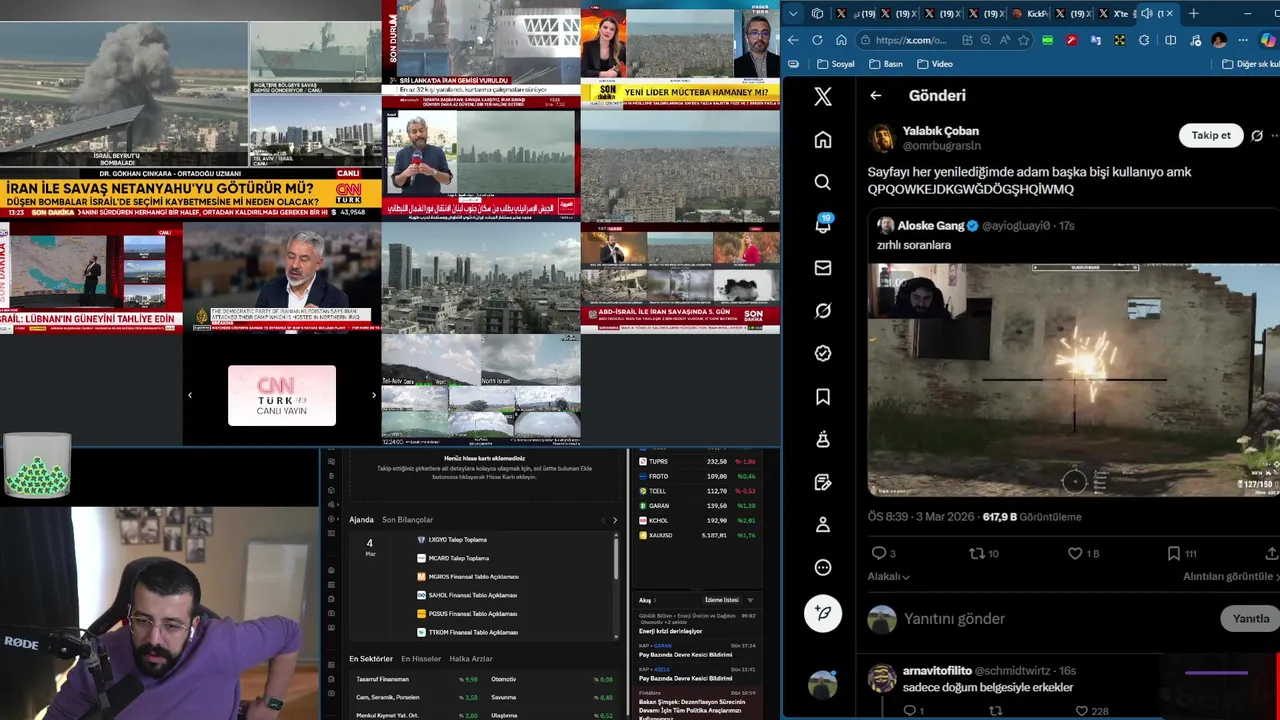
Task: Open Bookmarks in the X sidebar
Action: (x=823, y=397)
